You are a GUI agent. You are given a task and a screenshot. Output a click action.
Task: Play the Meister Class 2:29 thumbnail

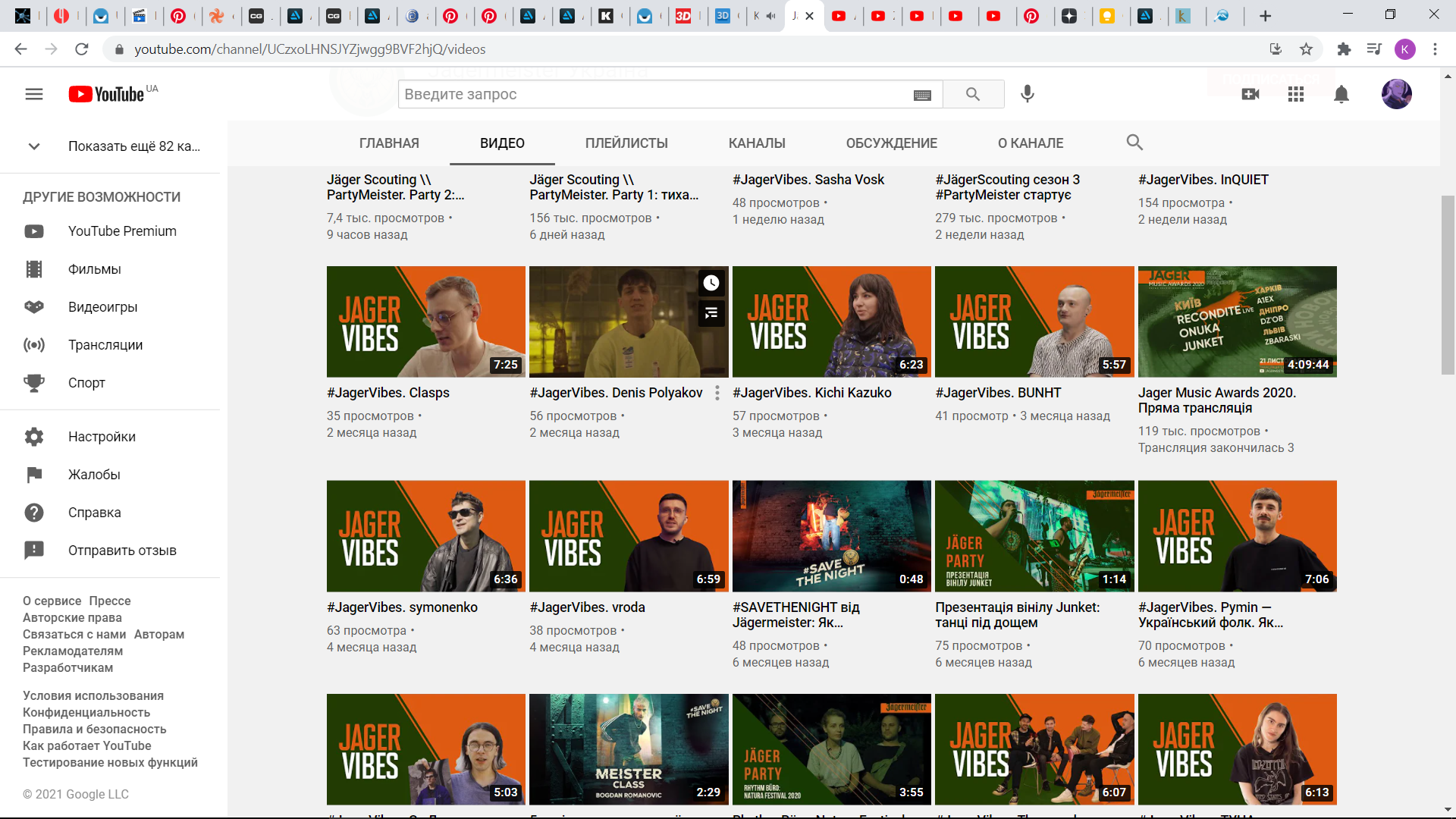[x=629, y=749]
